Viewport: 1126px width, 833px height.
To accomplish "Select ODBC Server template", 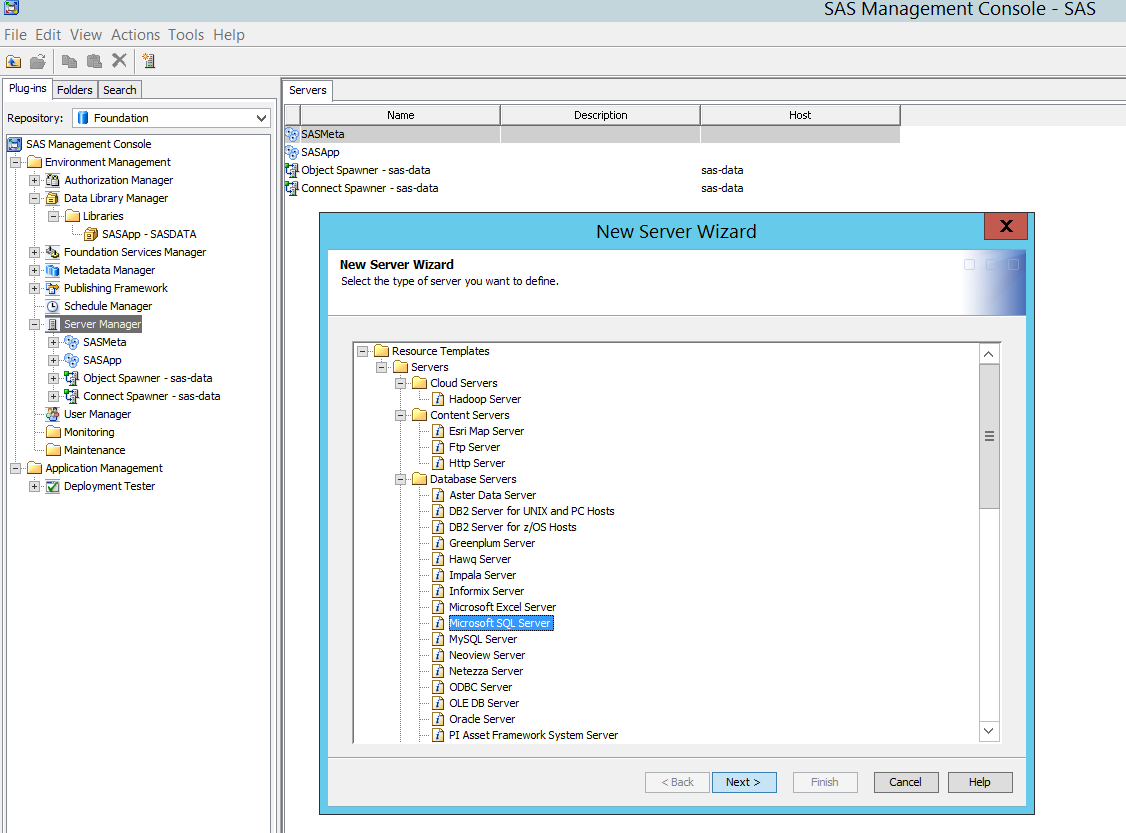I will [x=480, y=687].
